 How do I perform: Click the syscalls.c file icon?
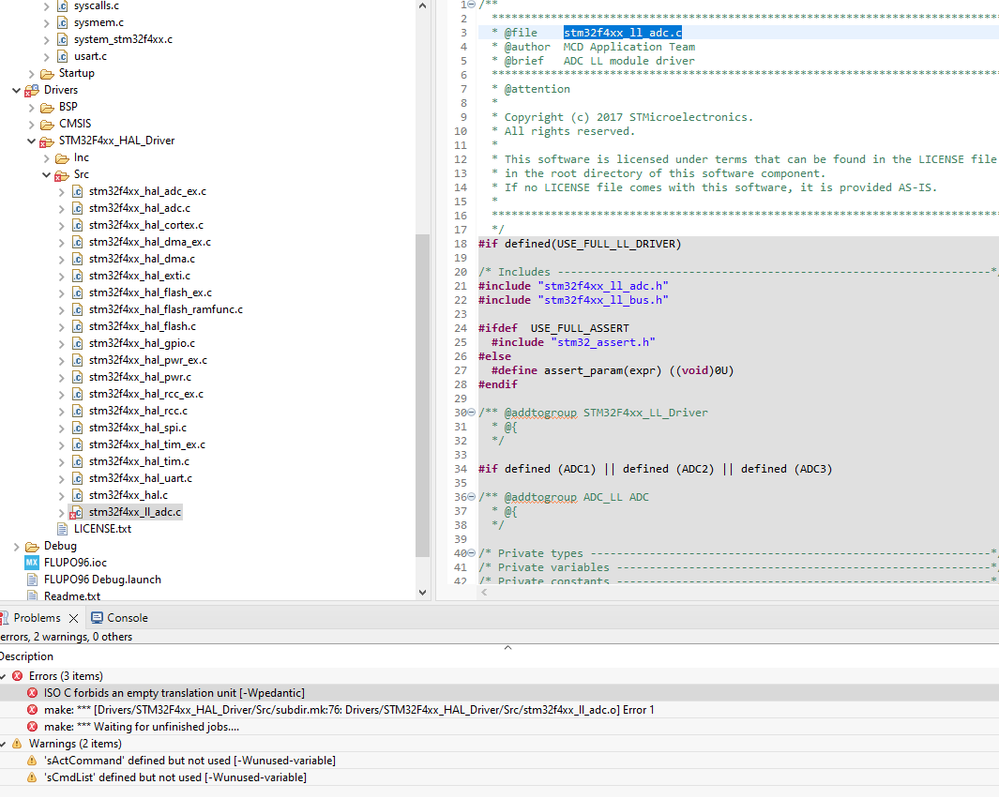62,6
